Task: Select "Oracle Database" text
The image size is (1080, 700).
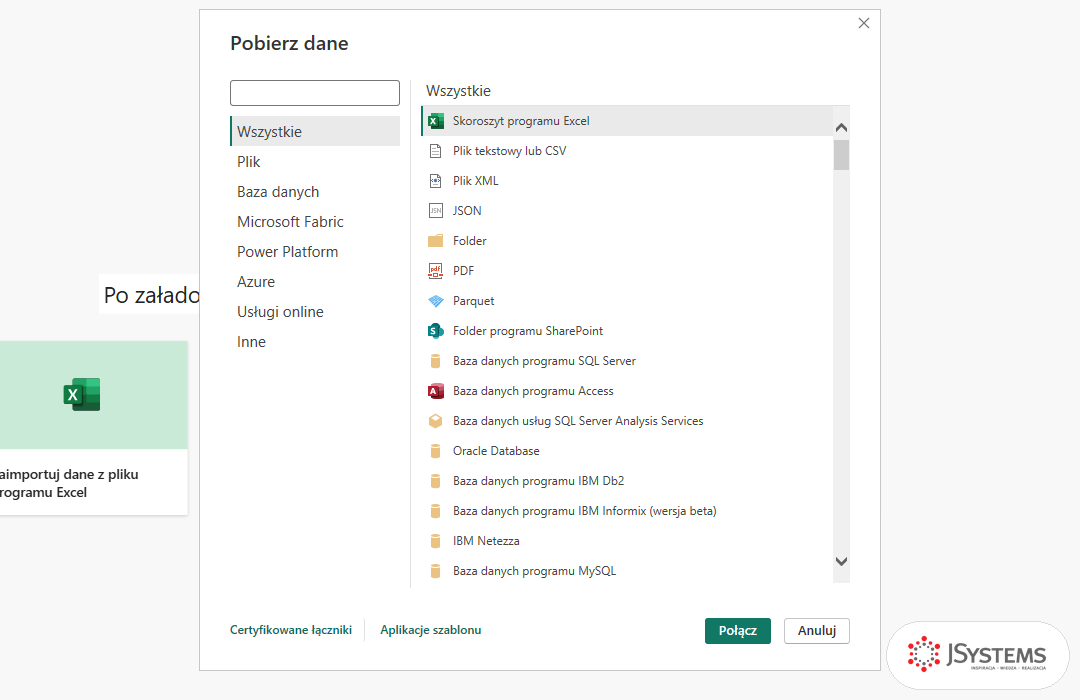Action: [496, 451]
